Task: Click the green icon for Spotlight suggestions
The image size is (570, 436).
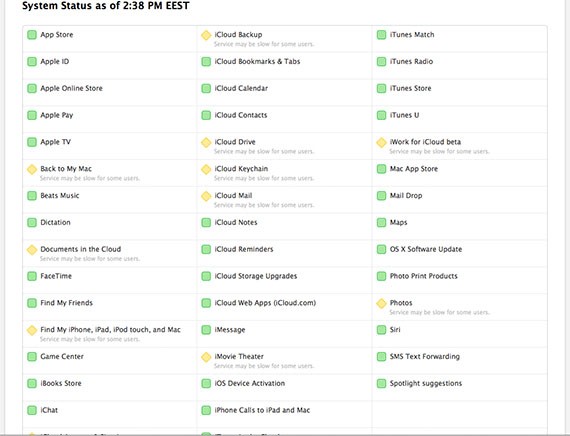Action: coord(381,384)
